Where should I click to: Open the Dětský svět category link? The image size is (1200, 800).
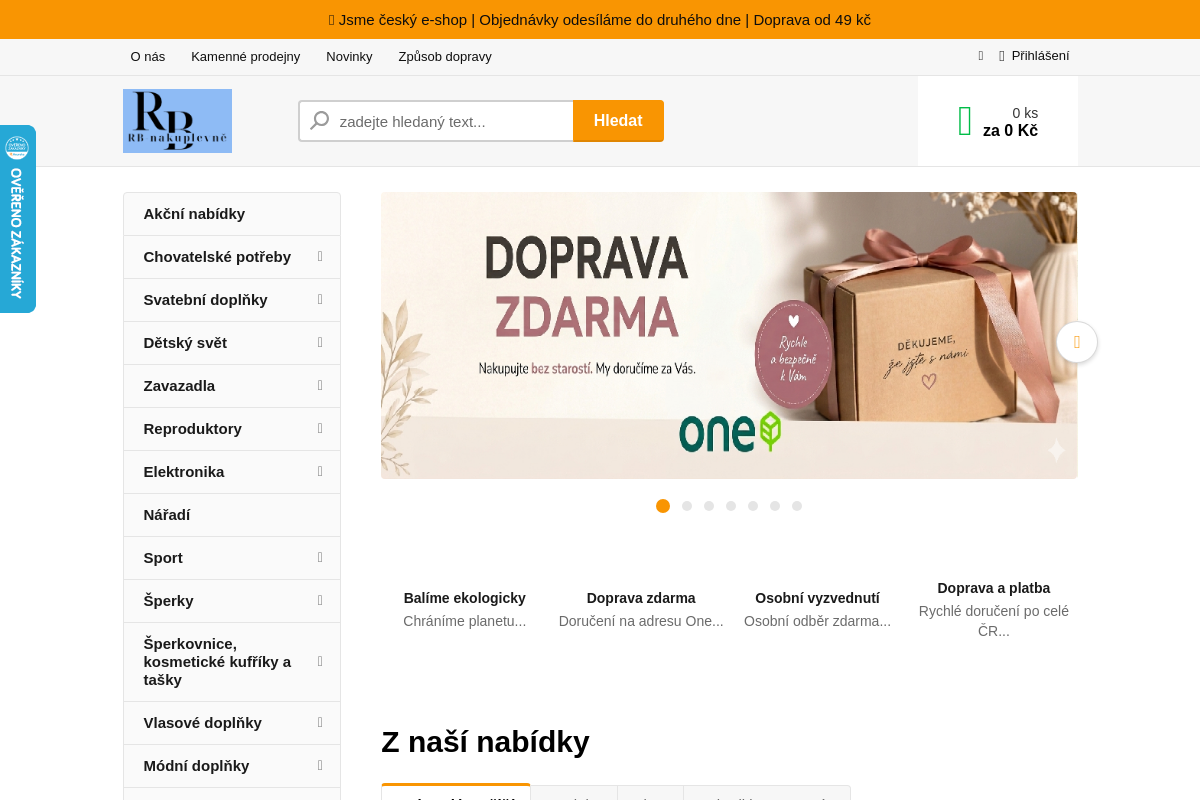[x=185, y=343]
